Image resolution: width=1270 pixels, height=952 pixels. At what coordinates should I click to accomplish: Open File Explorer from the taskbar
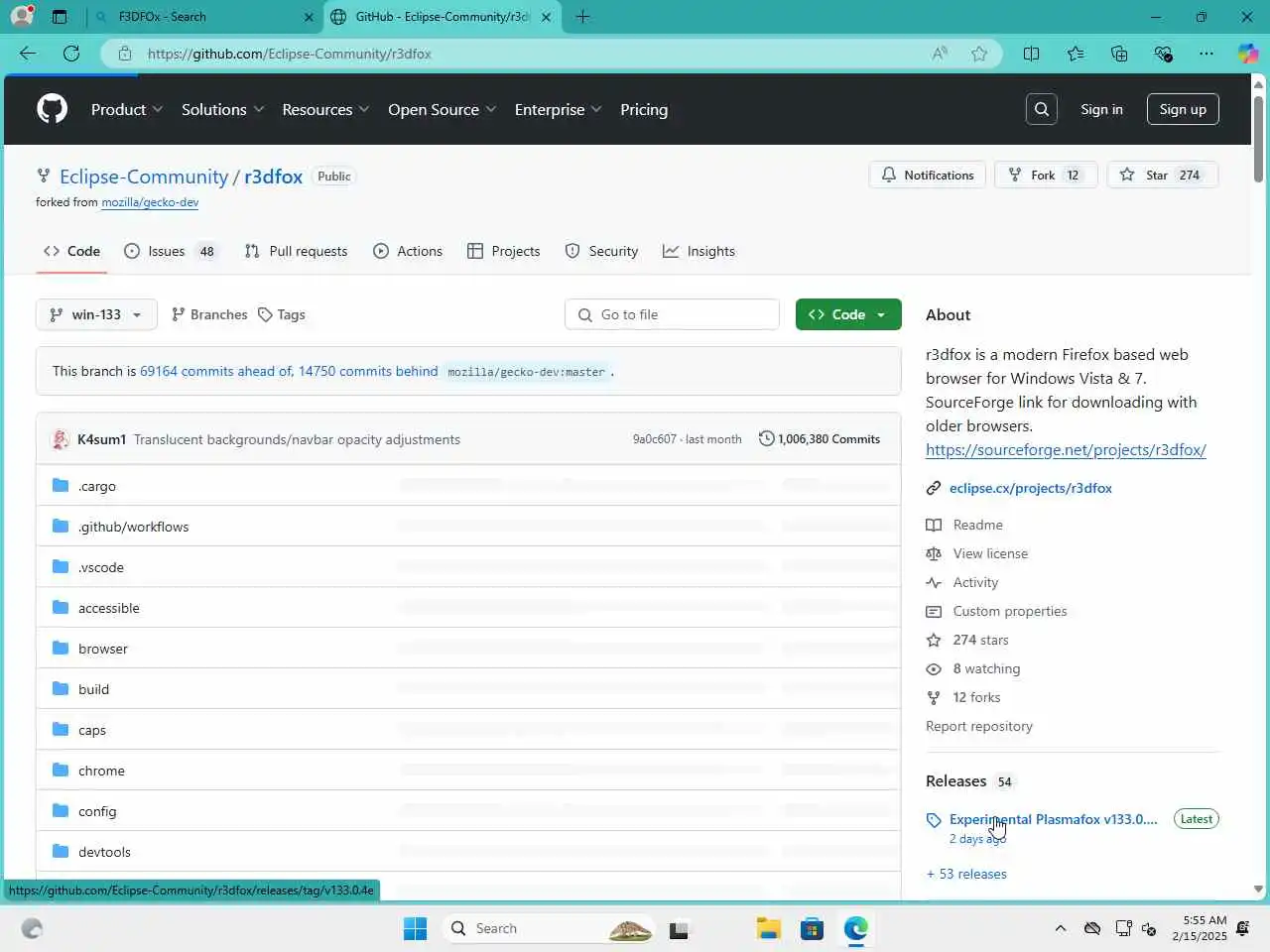(x=768, y=928)
